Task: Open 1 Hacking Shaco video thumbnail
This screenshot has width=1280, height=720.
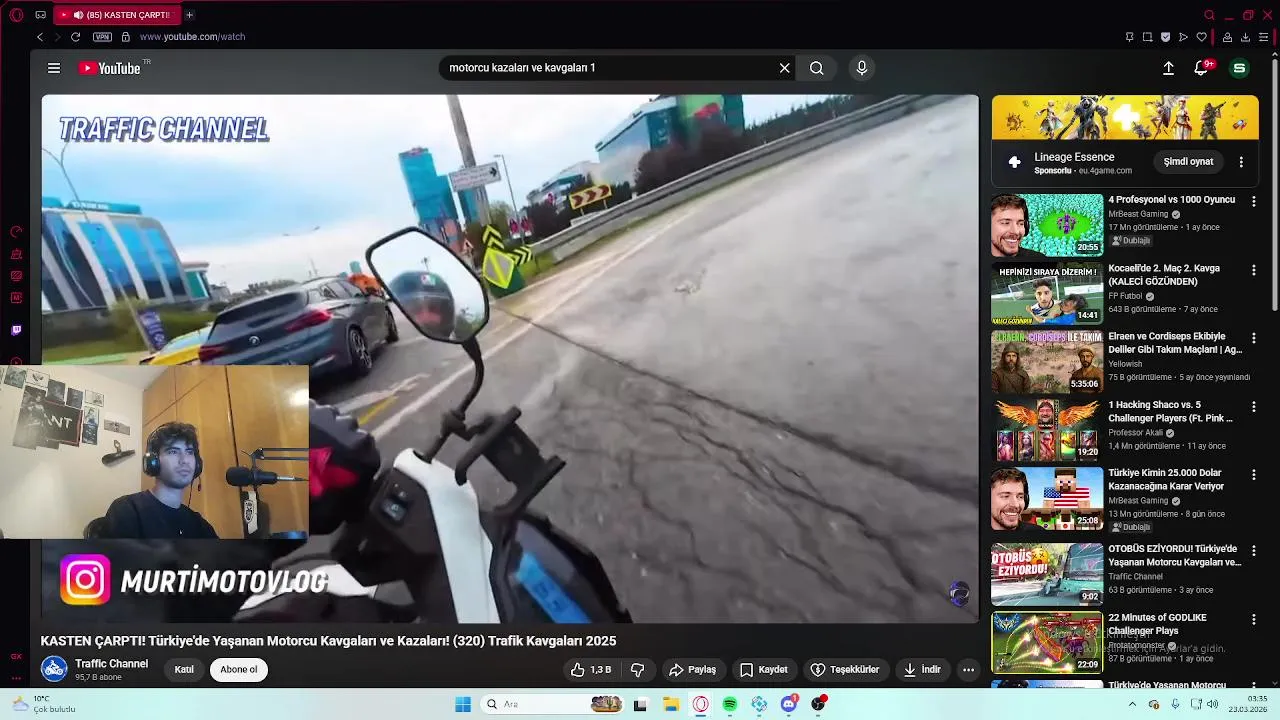Action: (1047, 430)
